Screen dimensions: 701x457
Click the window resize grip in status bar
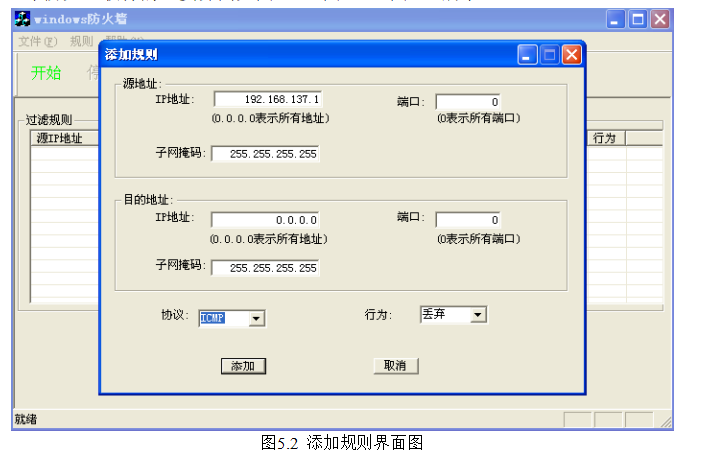click(666, 422)
